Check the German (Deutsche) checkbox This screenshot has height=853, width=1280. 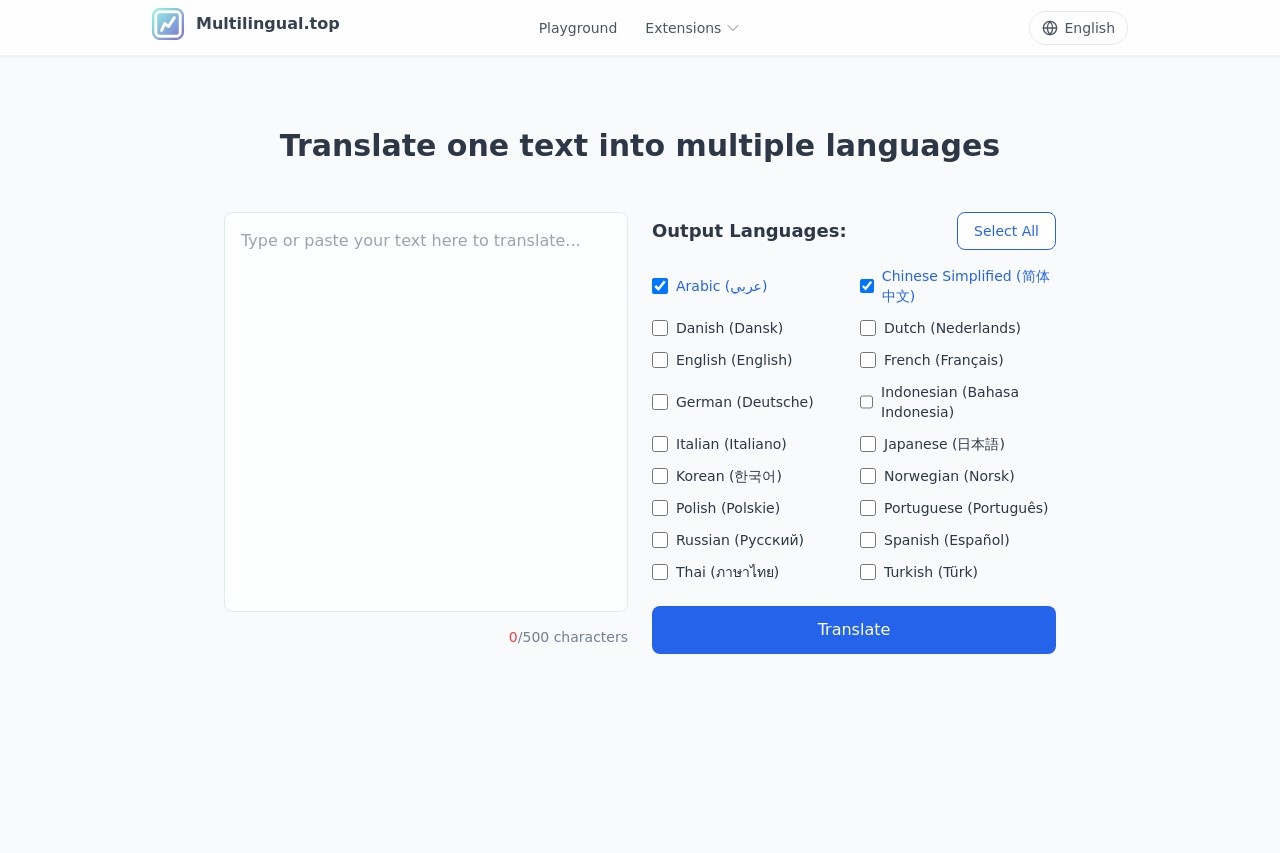point(660,402)
